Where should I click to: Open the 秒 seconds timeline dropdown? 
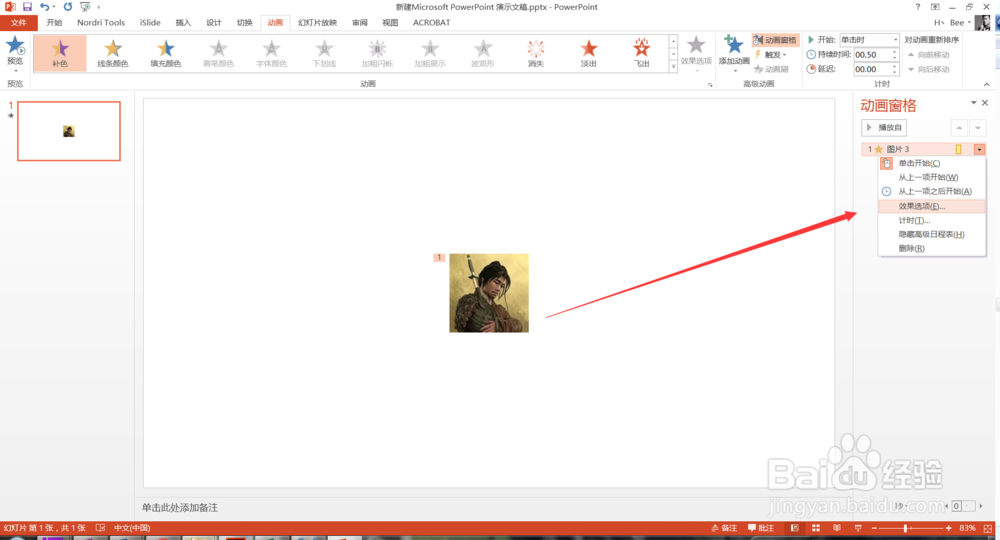pyautogui.click(x=901, y=506)
